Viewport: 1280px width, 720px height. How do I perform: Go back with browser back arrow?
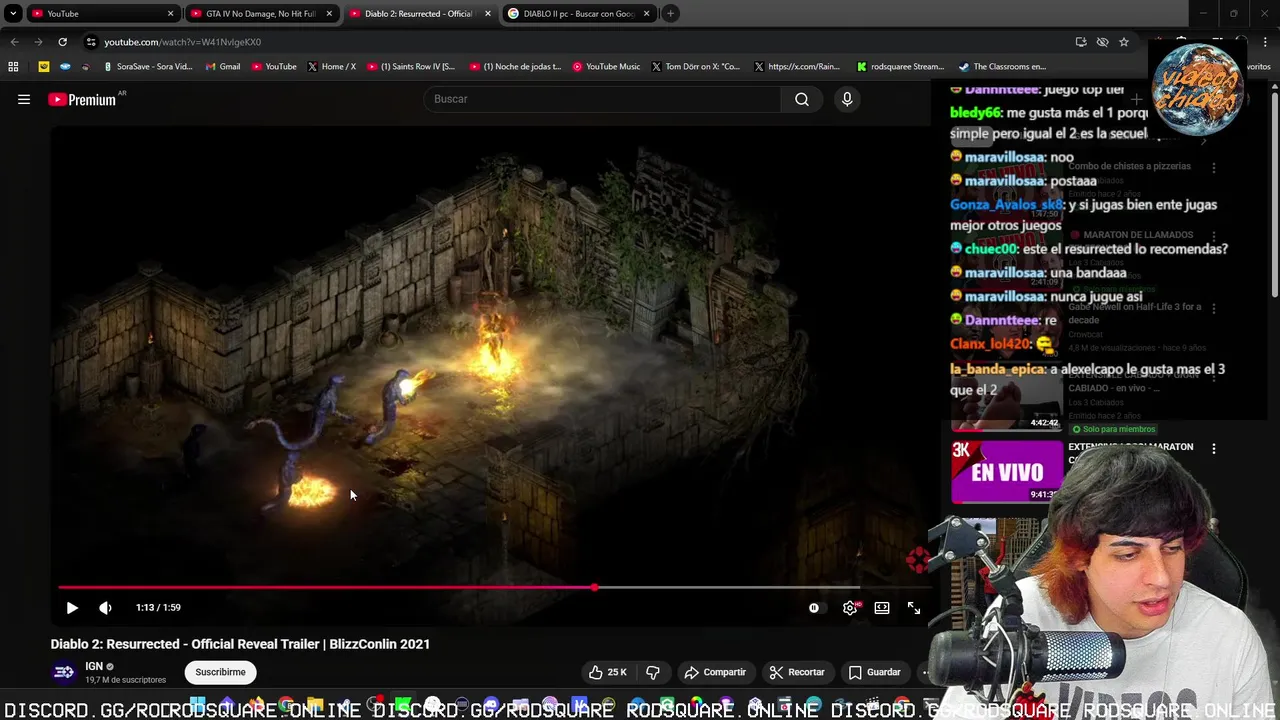pos(14,42)
